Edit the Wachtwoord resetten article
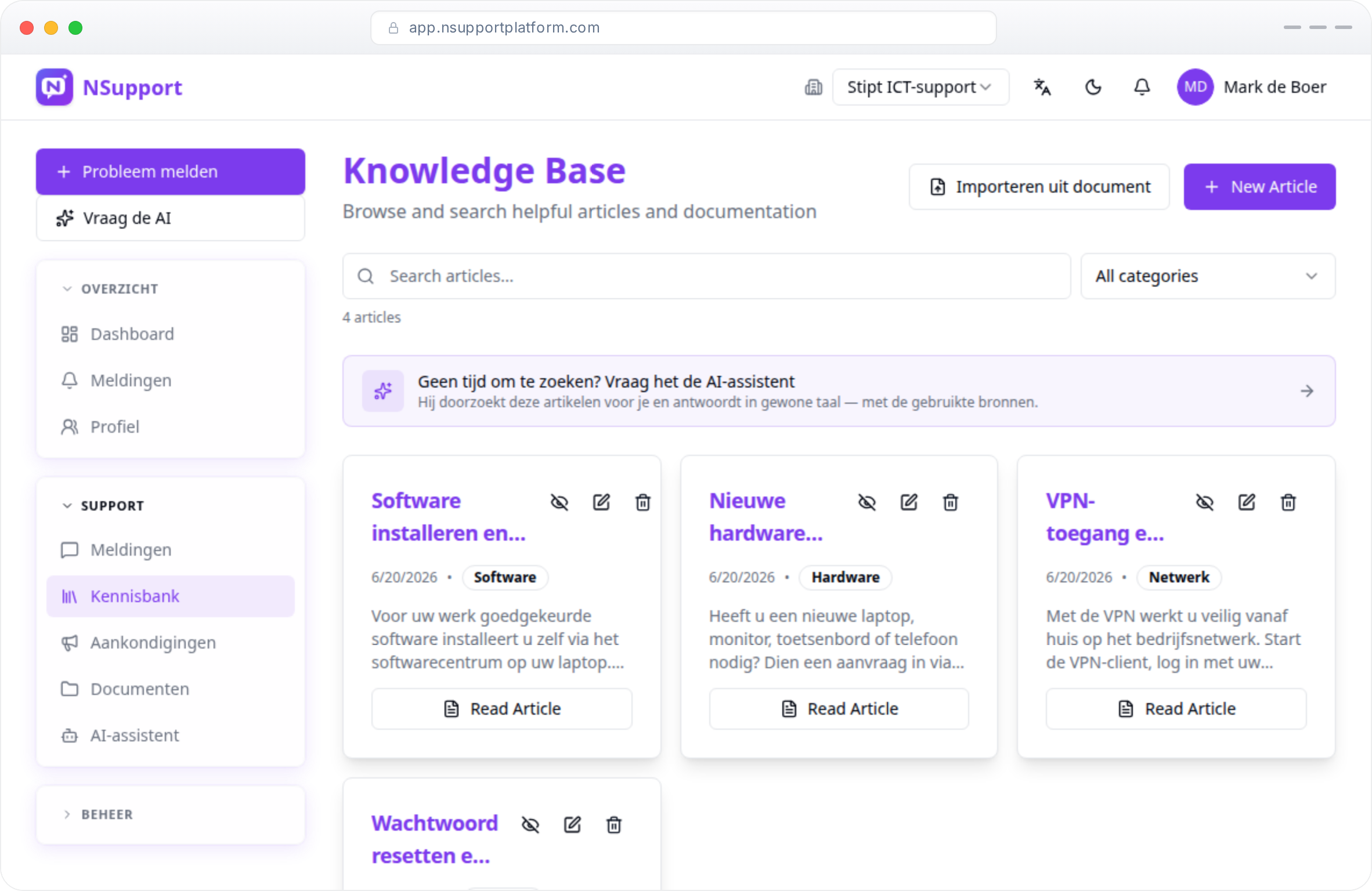1372x891 pixels. [572, 824]
